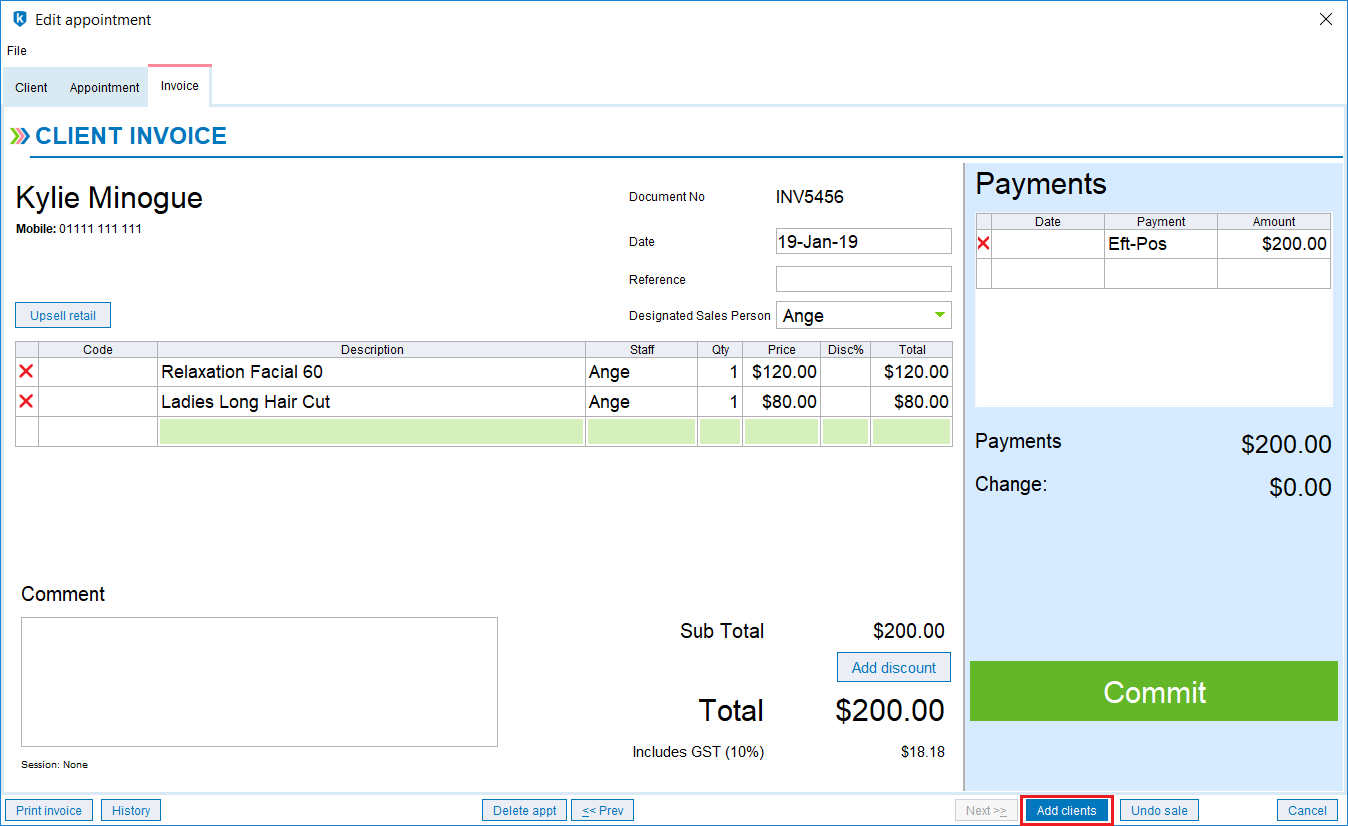Viewport: 1348px width, 826px height.
Task: Click Qty cell for Relaxation Facial 60
Action: [720, 372]
